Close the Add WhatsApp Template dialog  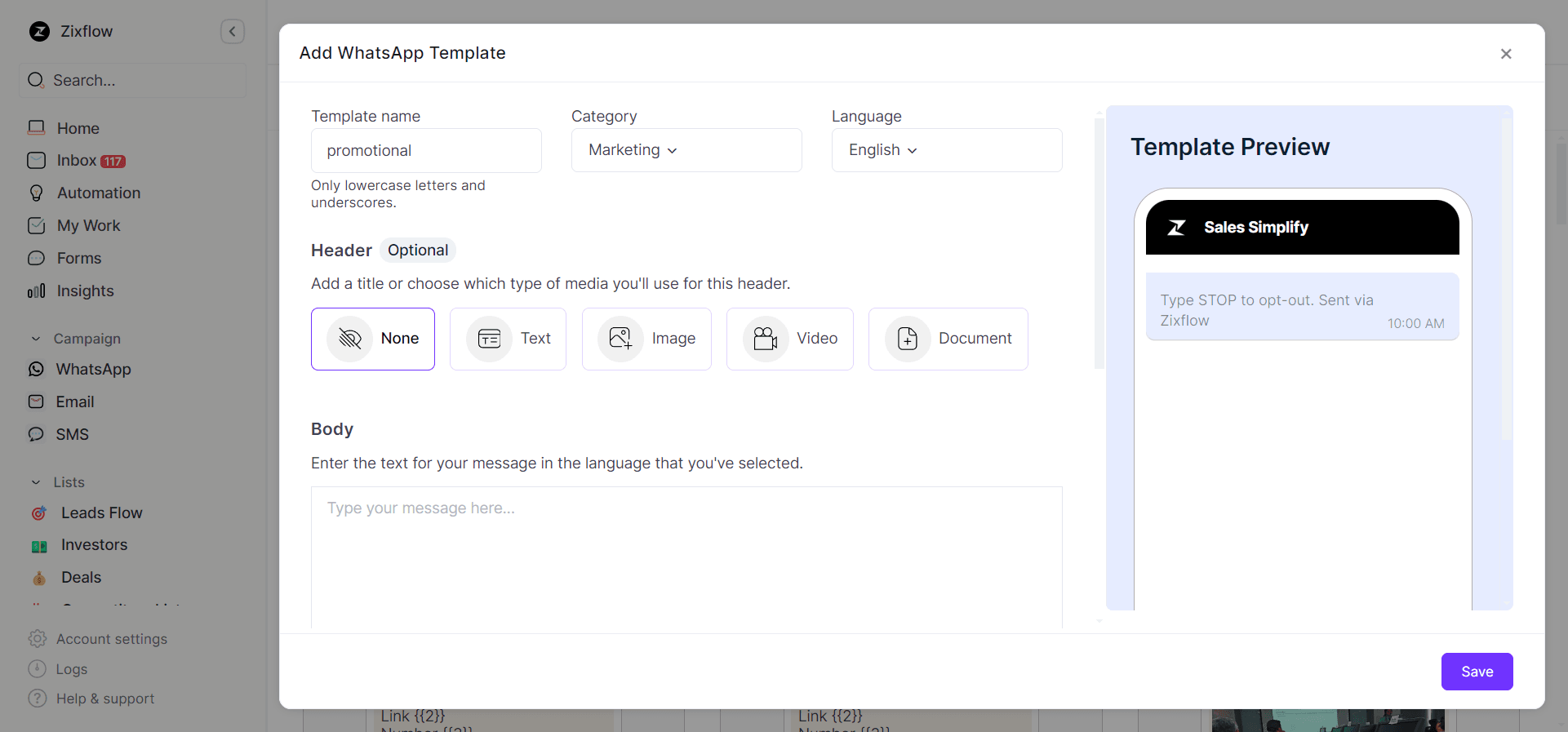[x=1506, y=54]
